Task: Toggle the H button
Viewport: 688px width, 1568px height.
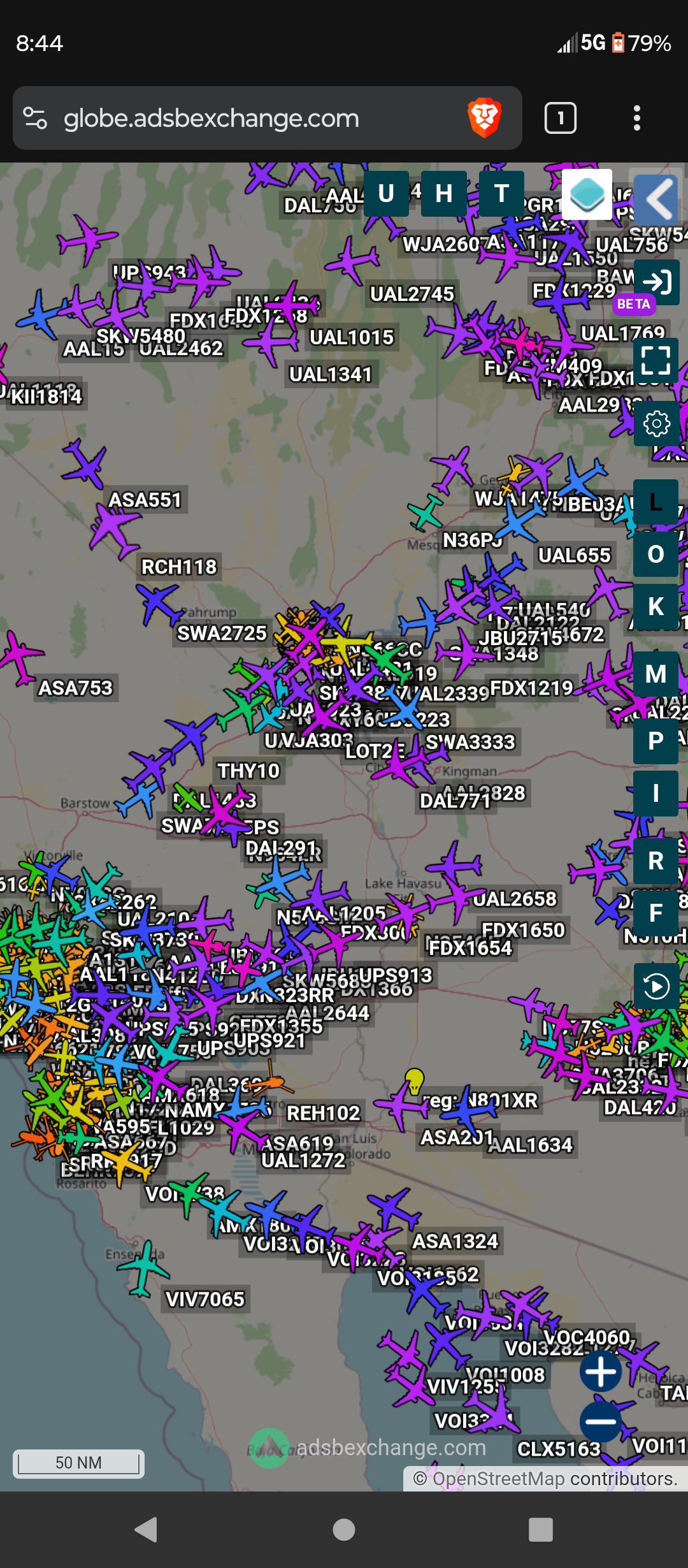Action: tap(443, 193)
